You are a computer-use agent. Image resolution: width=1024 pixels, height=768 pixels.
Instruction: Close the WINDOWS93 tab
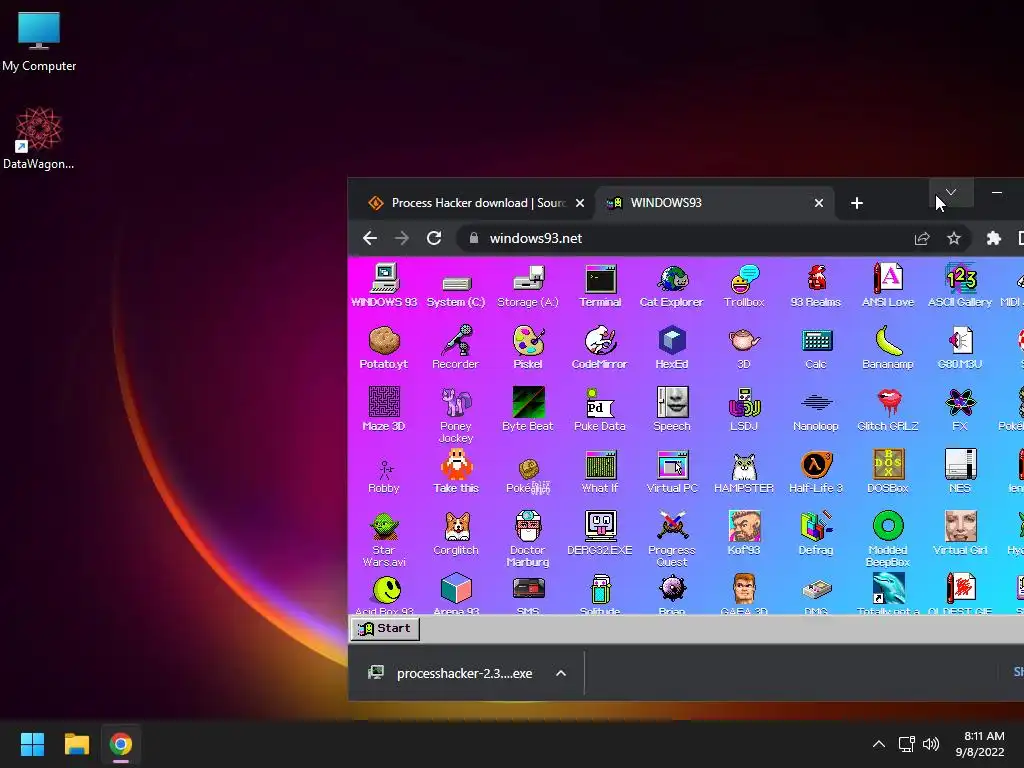[x=818, y=203]
